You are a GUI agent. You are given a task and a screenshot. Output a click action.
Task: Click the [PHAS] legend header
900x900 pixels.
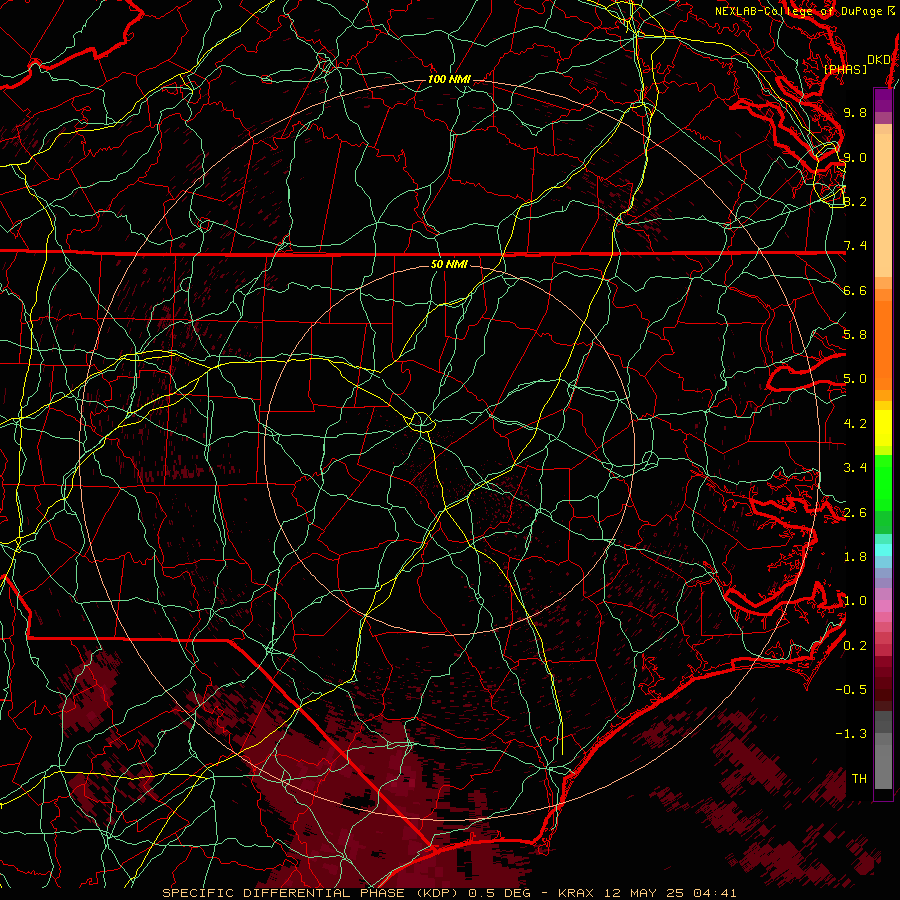click(x=845, y=69)
